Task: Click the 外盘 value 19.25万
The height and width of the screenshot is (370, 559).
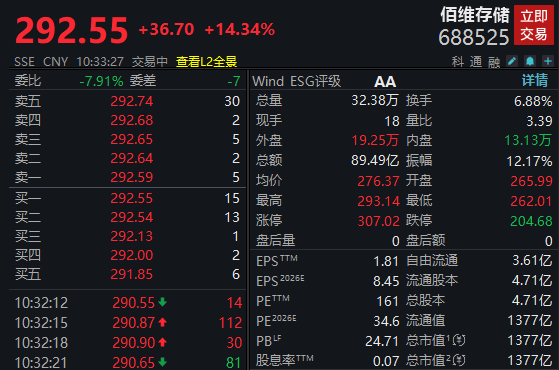Action: click(375, 140)
